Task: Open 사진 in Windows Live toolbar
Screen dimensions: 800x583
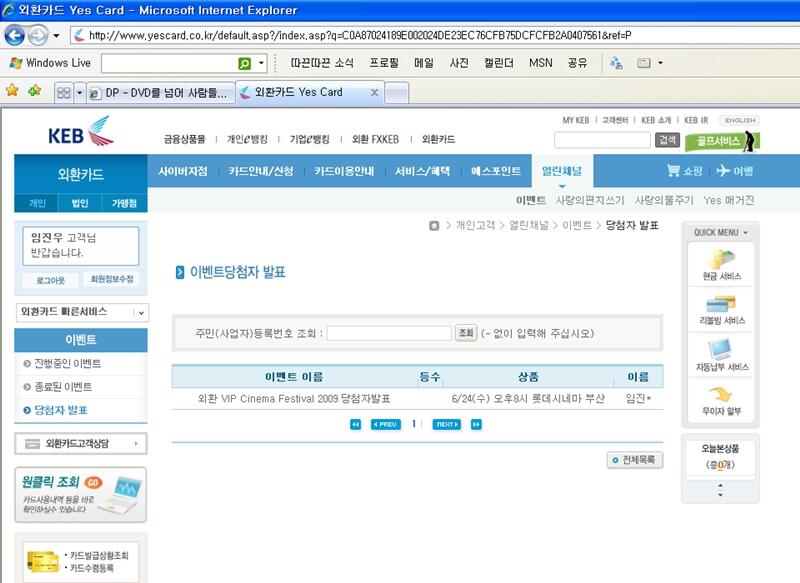Action: [x=459, y=63]
